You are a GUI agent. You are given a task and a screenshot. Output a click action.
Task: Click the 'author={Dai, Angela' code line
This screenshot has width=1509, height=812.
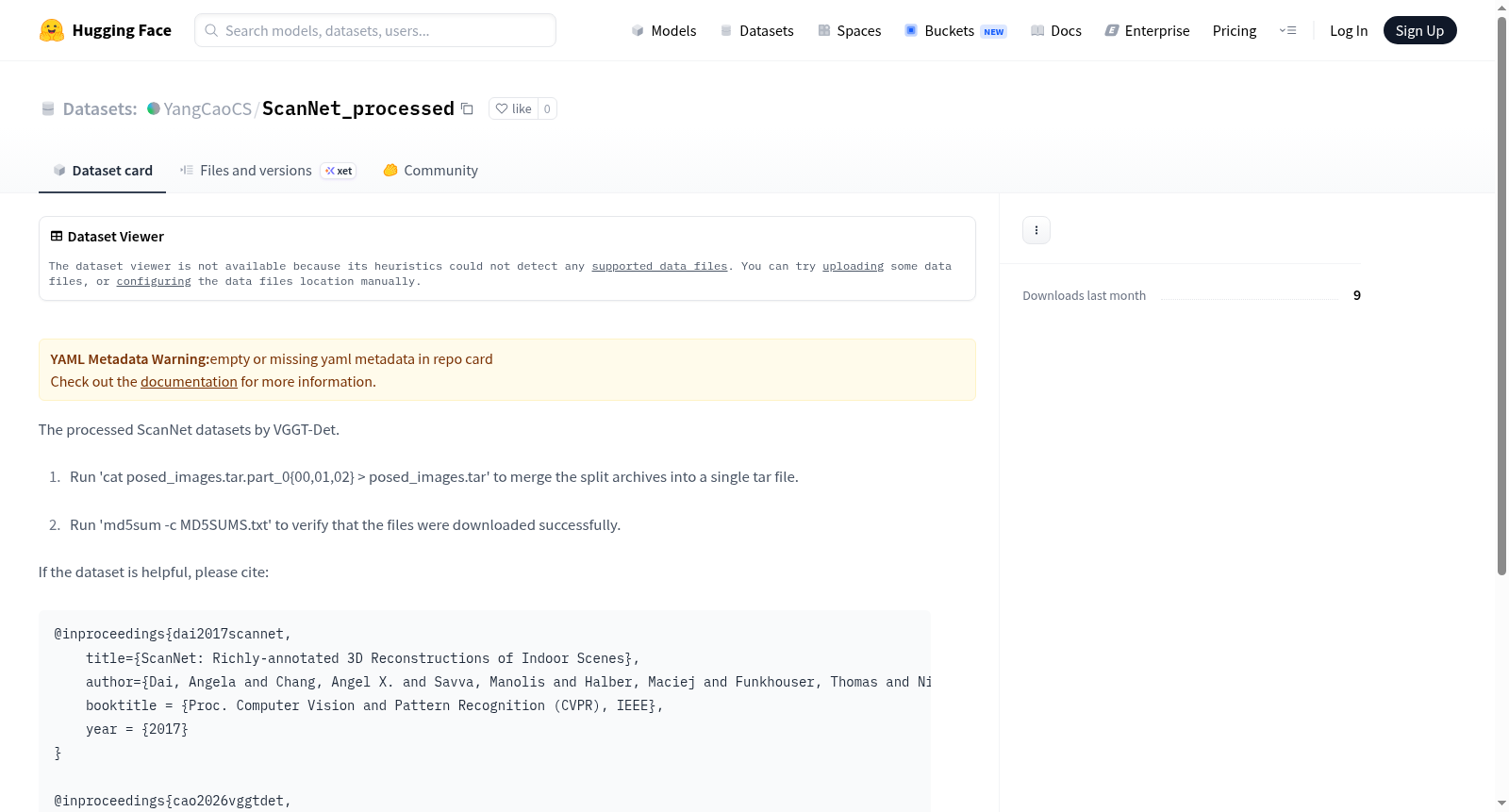pyautogui.click(x=508, y=682)
